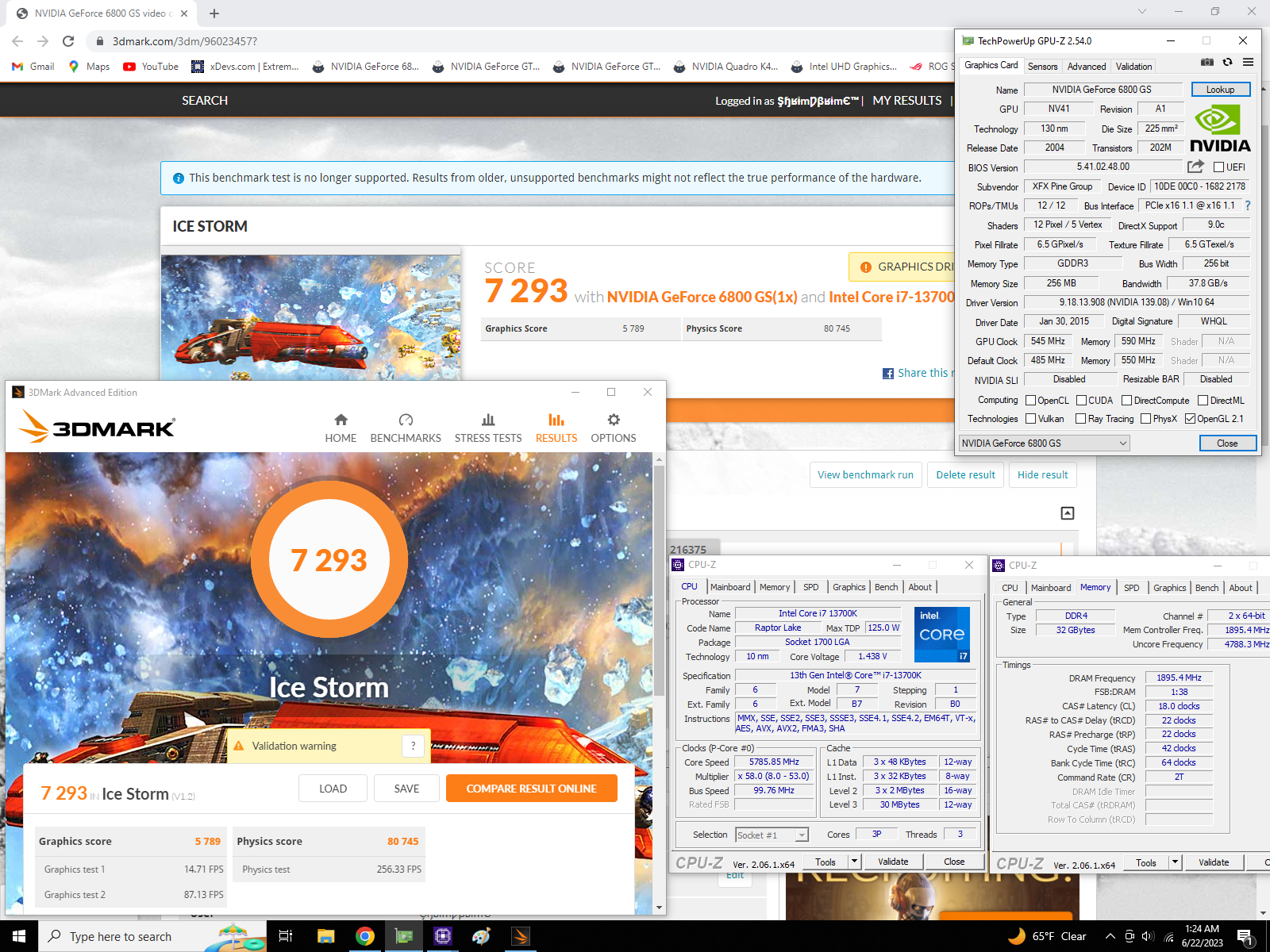Screen dimensions: 1270x952
Task: Open YouTube bookmark
Action: click(x=151, y=67)
